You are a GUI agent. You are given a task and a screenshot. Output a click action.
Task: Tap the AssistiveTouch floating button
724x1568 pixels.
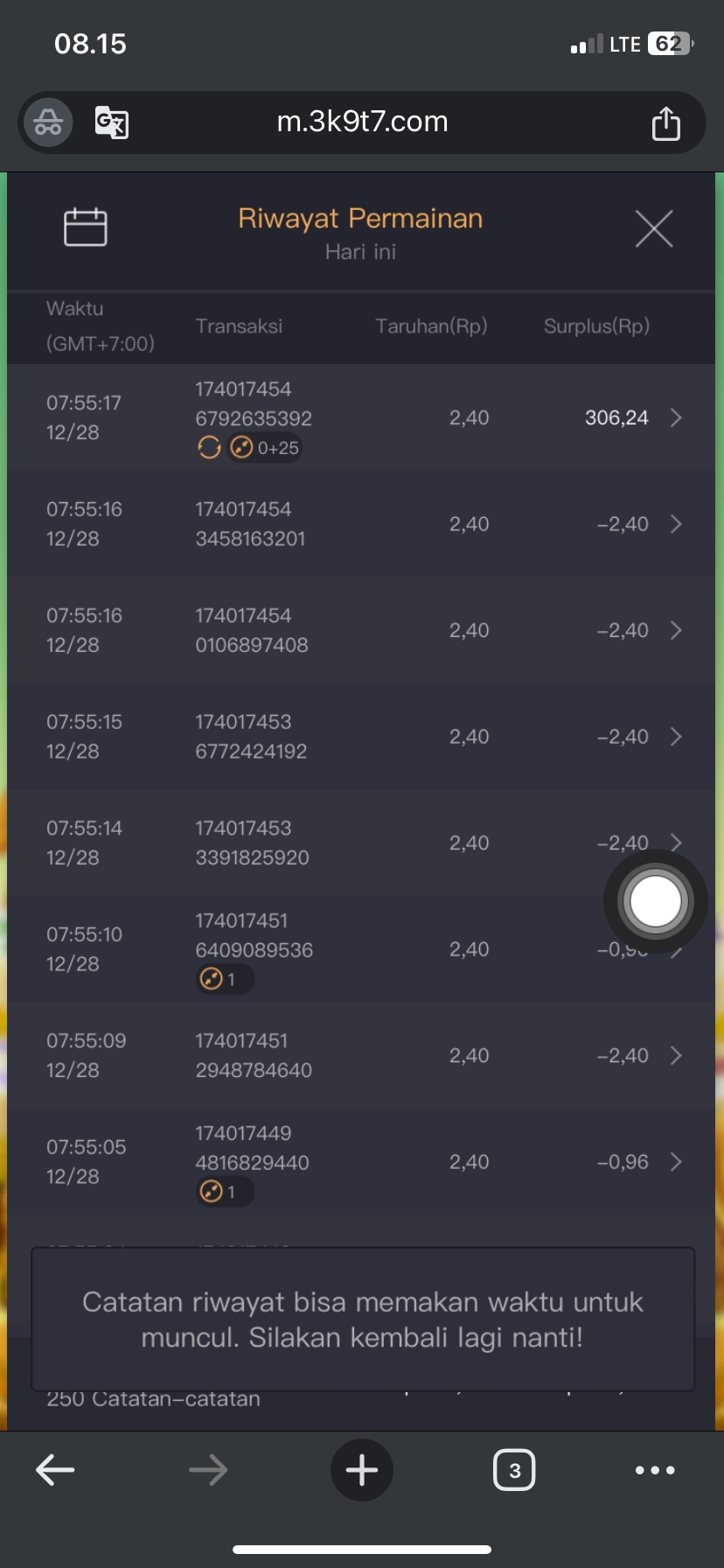(655, 901)
